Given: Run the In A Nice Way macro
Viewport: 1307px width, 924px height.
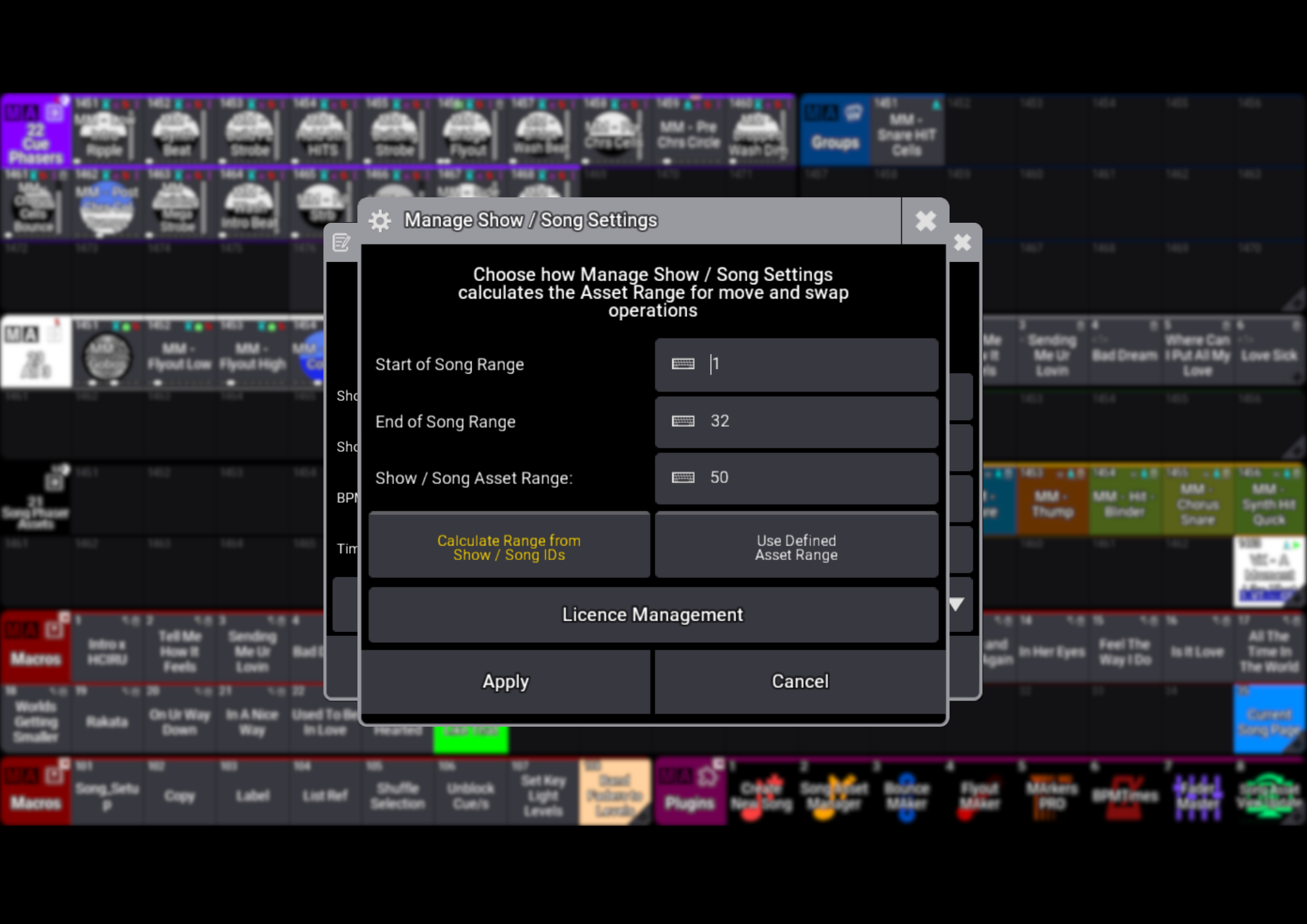Looking at the screenshot, I should click(252, 720).
